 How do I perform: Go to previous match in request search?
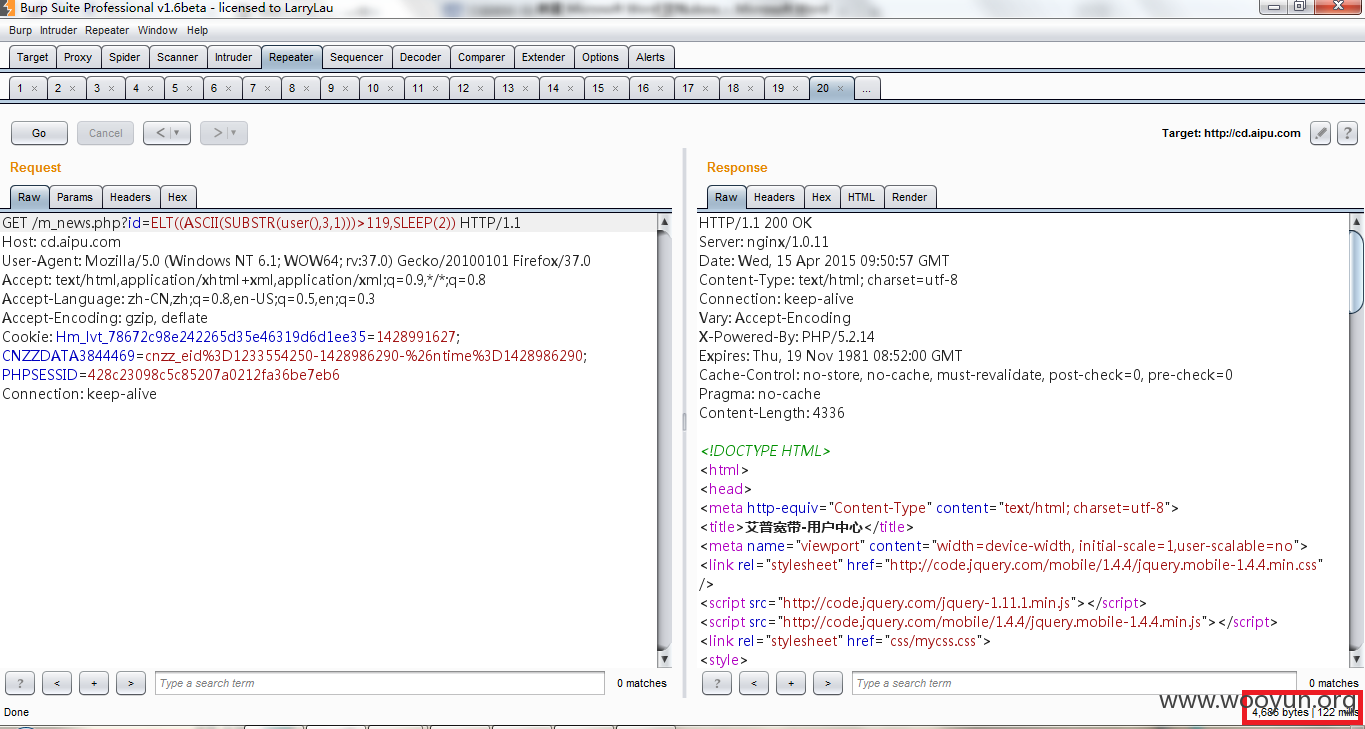coord(57,683)
